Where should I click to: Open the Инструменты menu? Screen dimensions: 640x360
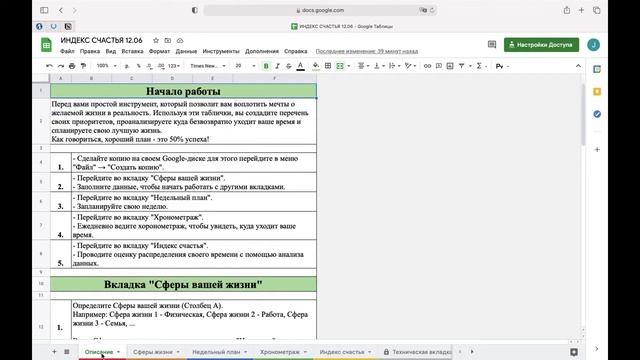(221, 51)
